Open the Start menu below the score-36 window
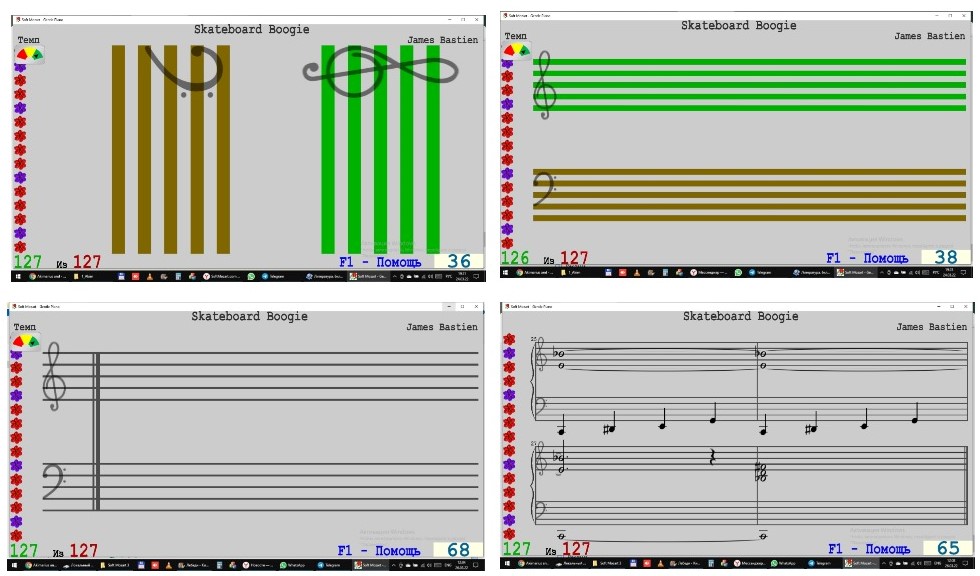Screen dimensions: 980x576 pos(18,276)
